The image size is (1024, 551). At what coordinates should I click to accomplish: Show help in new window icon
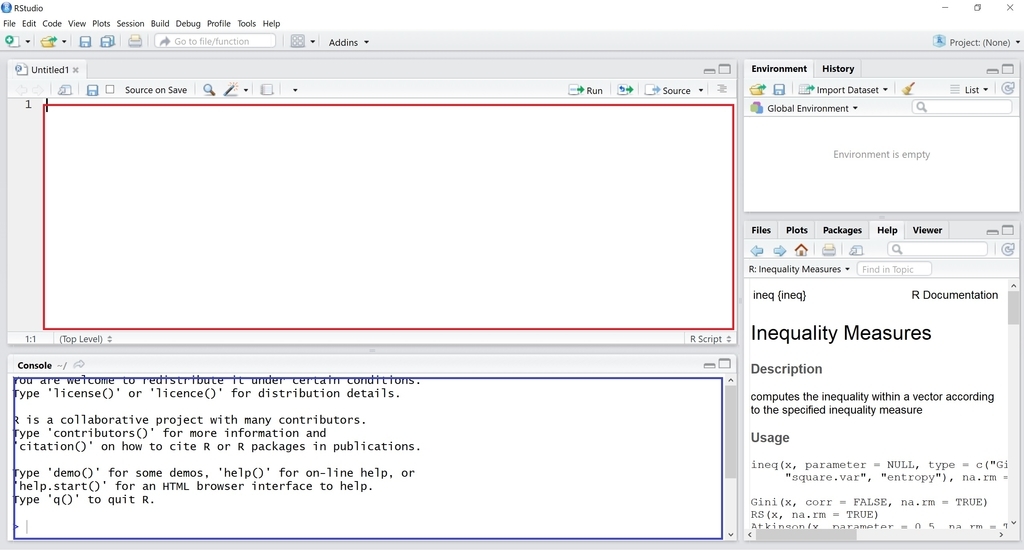856,250
